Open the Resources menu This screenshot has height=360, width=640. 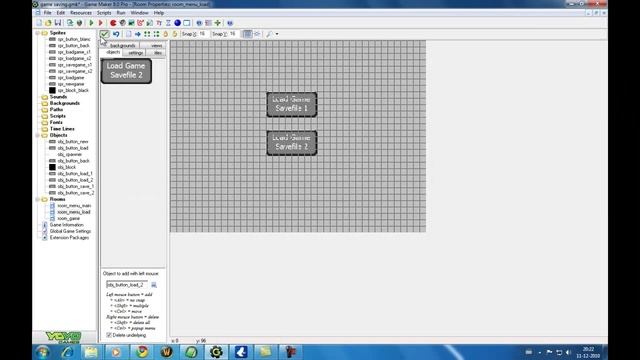pyautogui.click(x=81, y=13)
